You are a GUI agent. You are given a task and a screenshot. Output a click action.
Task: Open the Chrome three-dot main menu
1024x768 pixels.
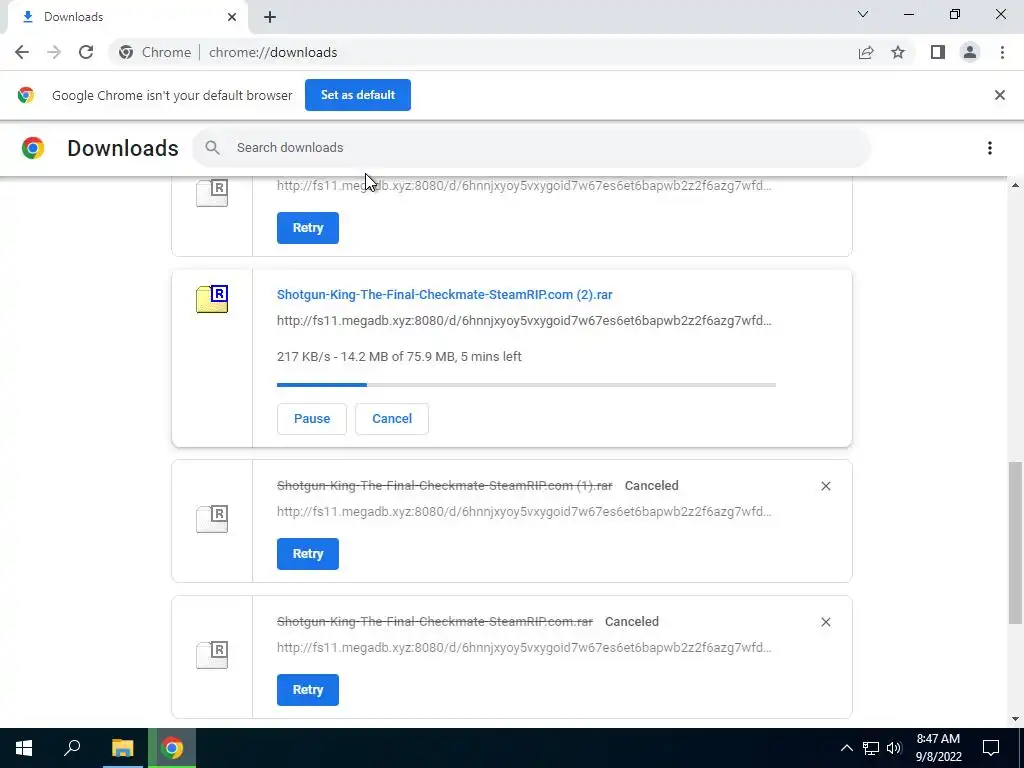coord(1002,52)
